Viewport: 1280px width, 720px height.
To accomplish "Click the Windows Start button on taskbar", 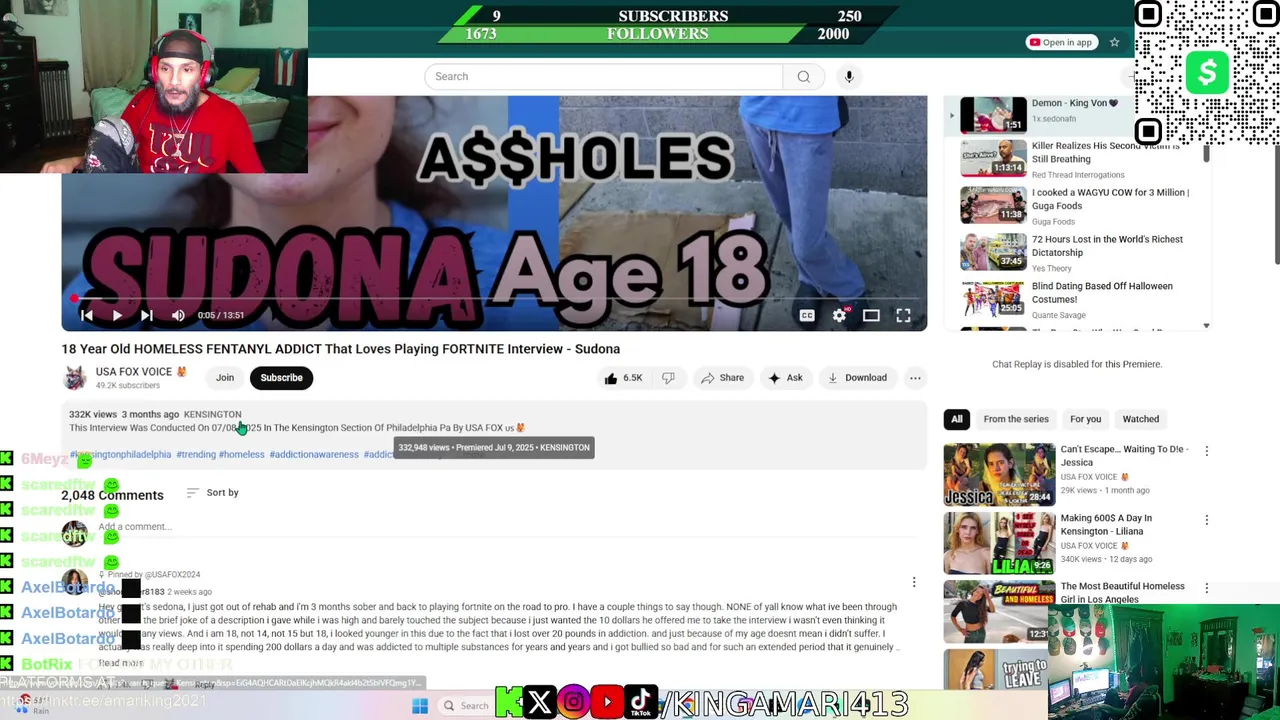I will pos(420,706).
